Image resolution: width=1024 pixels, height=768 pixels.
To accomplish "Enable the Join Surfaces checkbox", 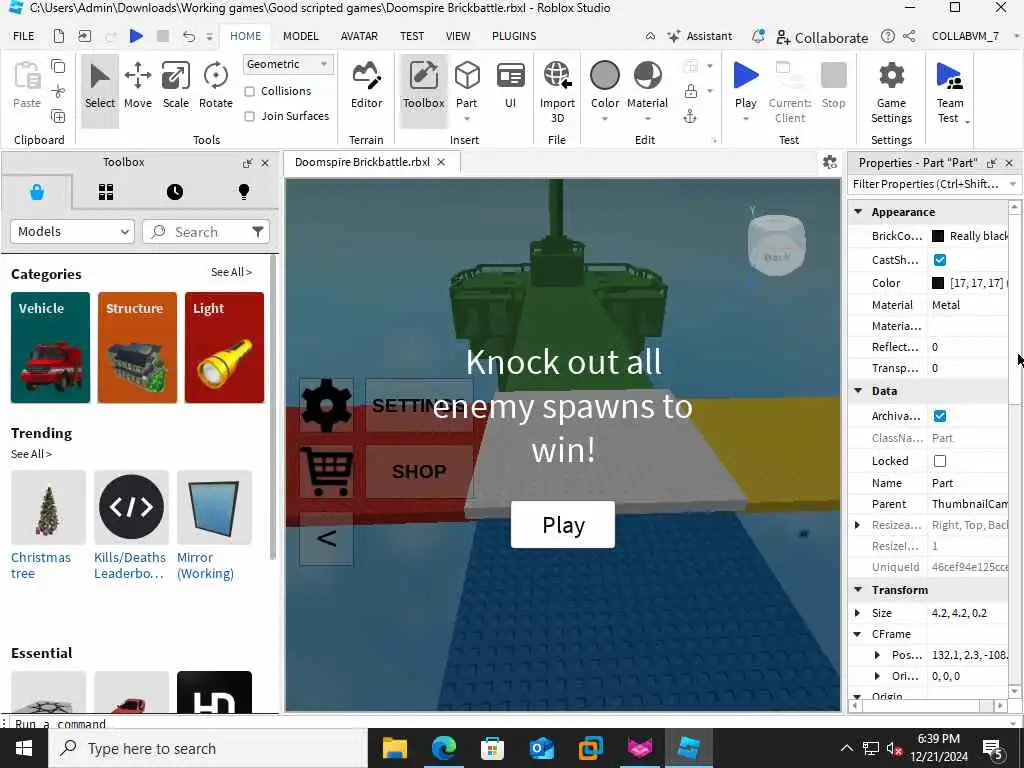I will click(249, 116).
